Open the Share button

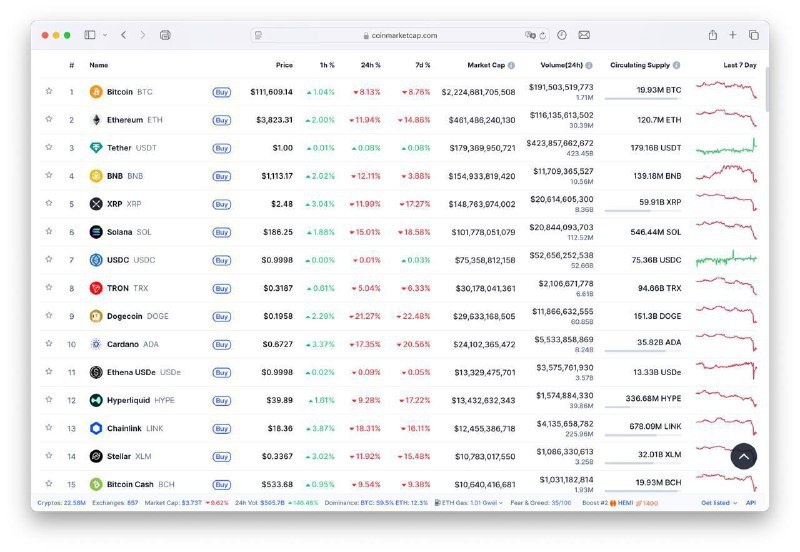coord(713,35)
